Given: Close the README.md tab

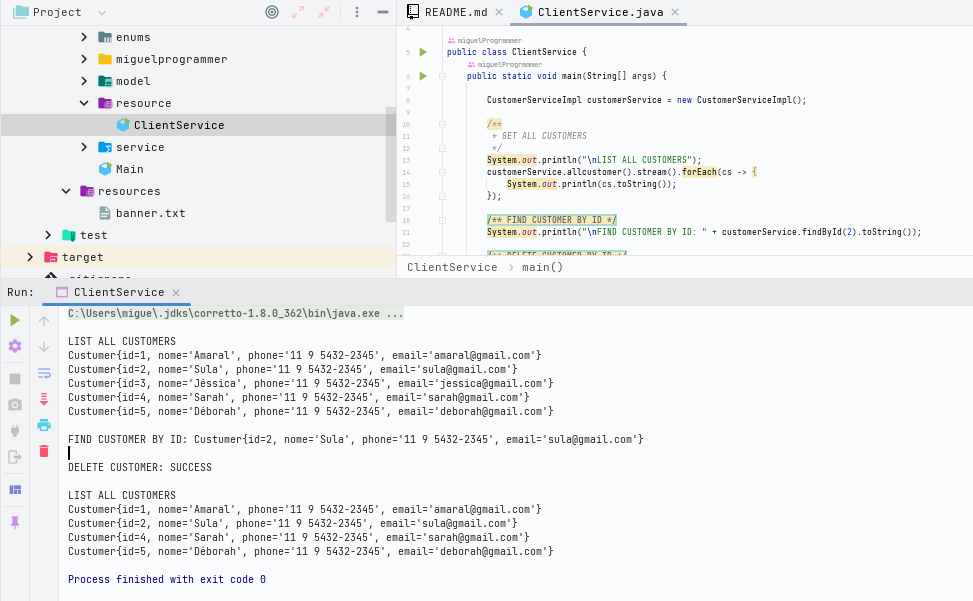Looking at the screenshot, I should coord(499,12).
